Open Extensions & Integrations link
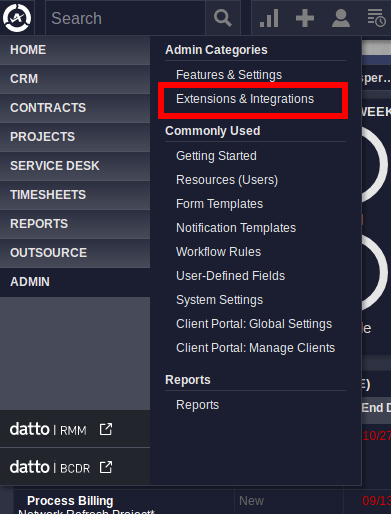 (245, 99)
